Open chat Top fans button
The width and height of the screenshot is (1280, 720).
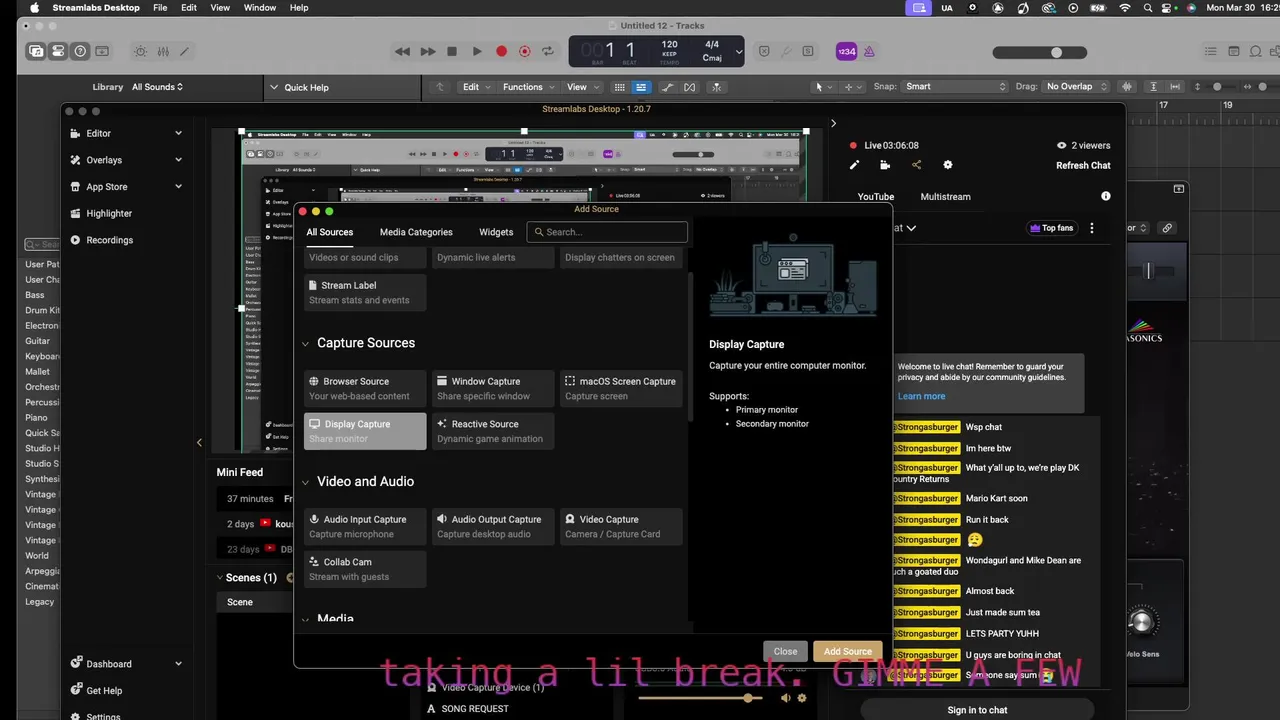[x=1051, y=228]
